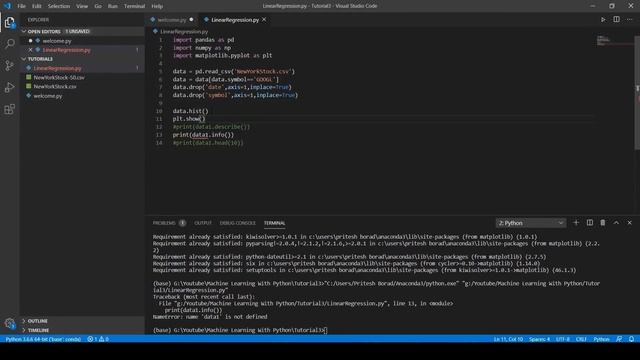Select Python interpreter in status bar

tap(43, 339)
